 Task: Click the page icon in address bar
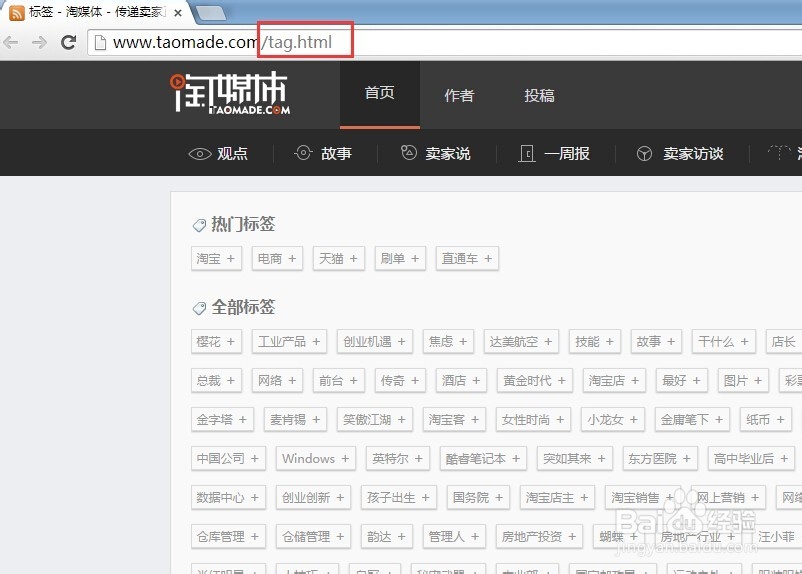[100, 42]
